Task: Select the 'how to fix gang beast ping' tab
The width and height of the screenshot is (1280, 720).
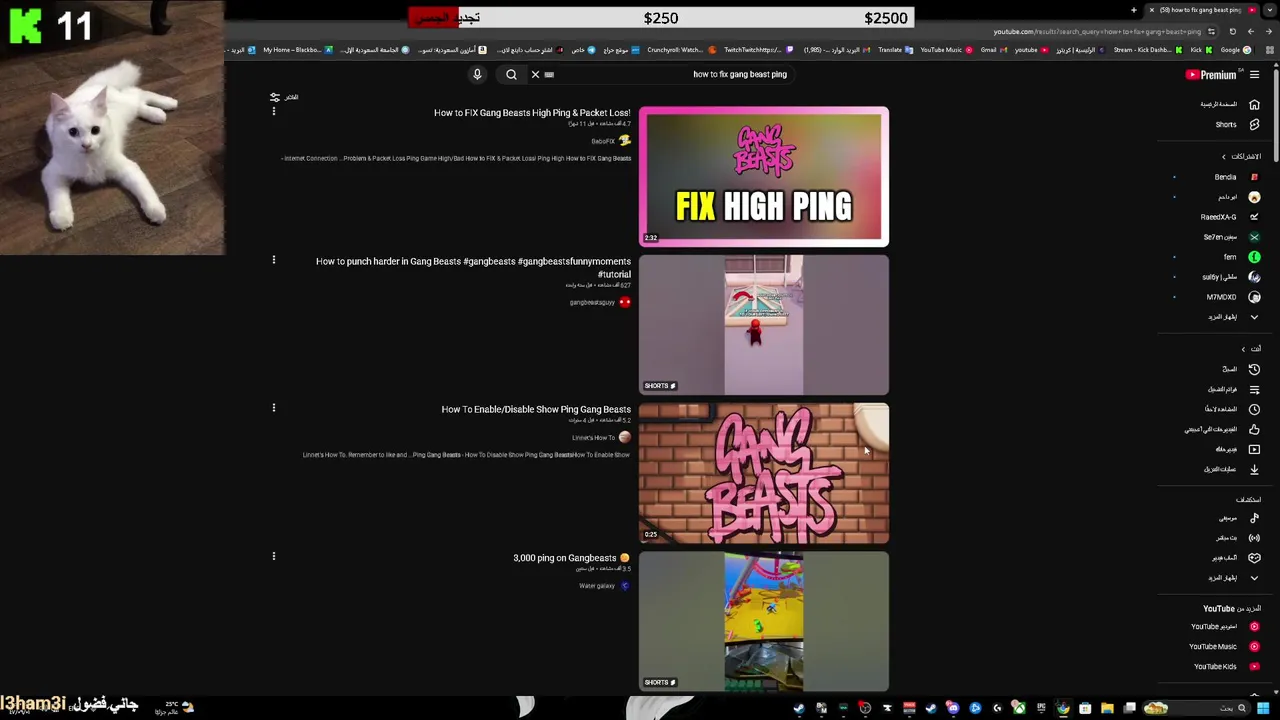Action: click(x=1200, y=10)
